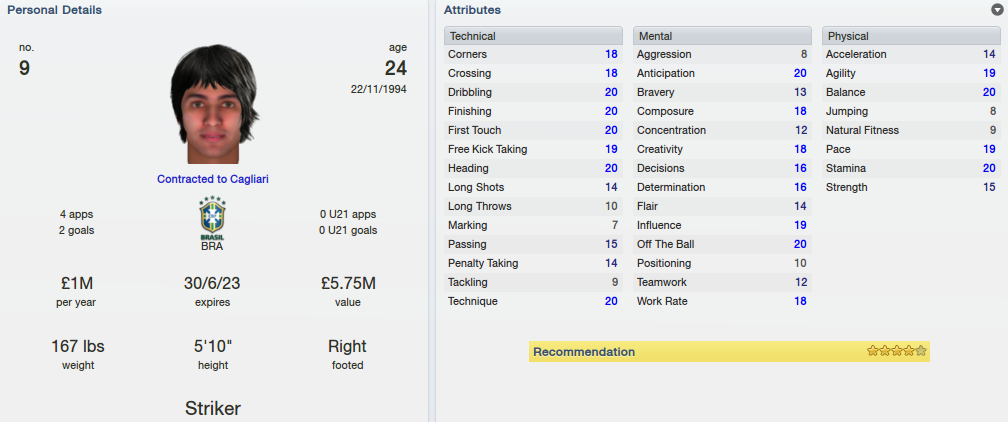The height and width of the screenshot is (422, 1008).
Task: Click the yellow Recommendation bar
Action: point(729,352)
